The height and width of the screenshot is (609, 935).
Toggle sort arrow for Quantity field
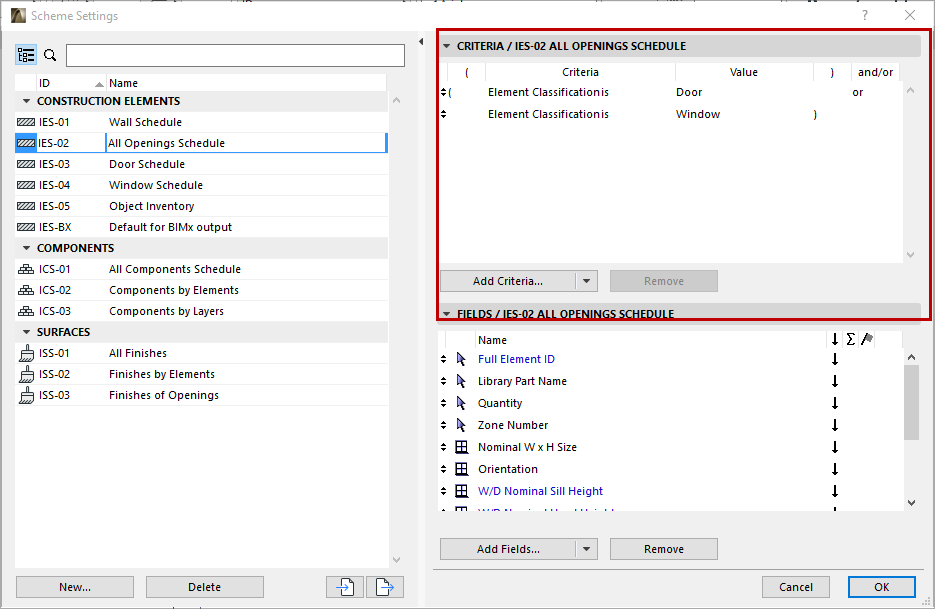(835, 403)
